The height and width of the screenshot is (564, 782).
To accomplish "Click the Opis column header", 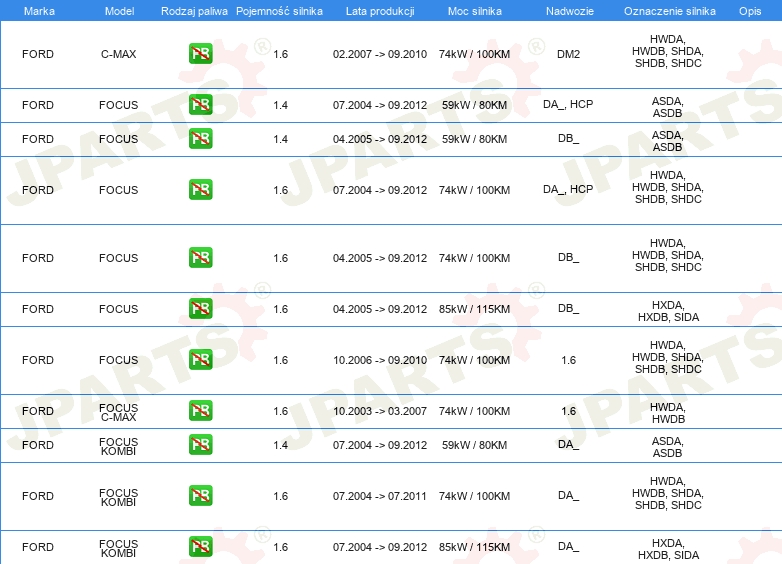I will 749,10.
